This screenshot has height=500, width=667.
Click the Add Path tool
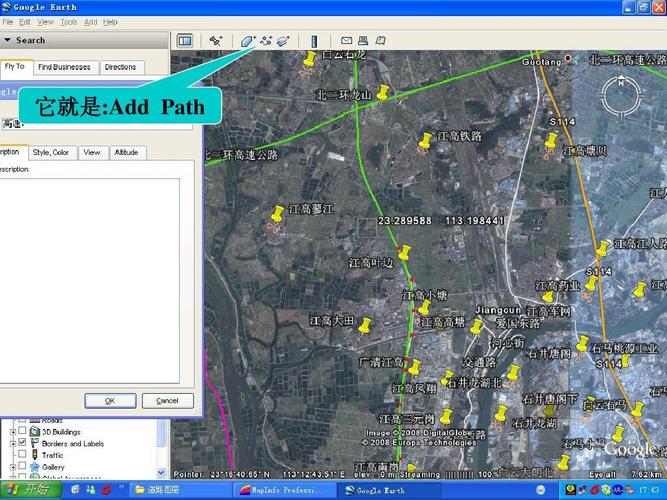click(x=266, y=41)
